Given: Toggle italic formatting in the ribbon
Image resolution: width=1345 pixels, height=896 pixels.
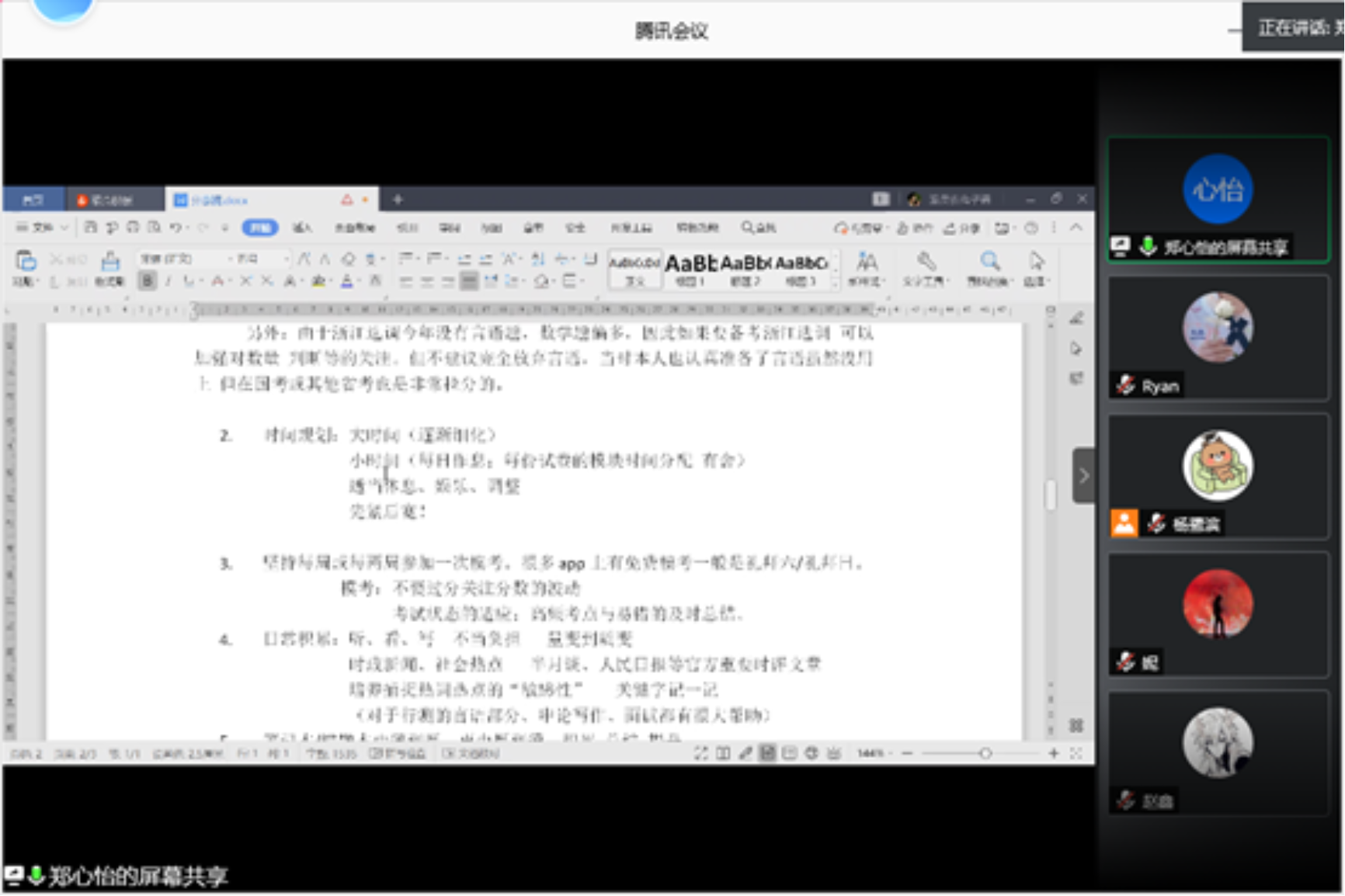Looking at the screenshot, I should point(168,281).
